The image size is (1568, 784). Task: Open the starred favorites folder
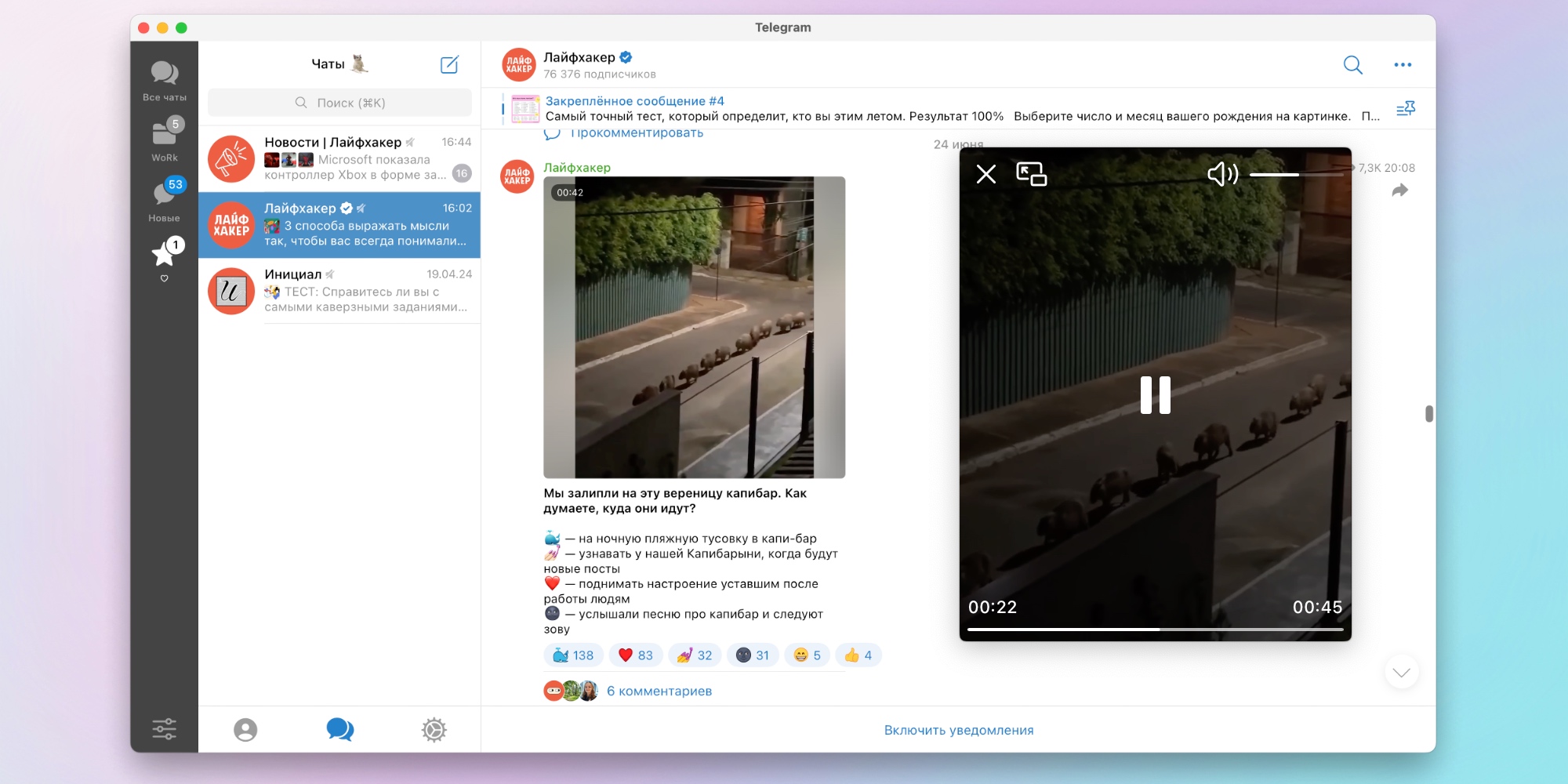coord(164,260)
